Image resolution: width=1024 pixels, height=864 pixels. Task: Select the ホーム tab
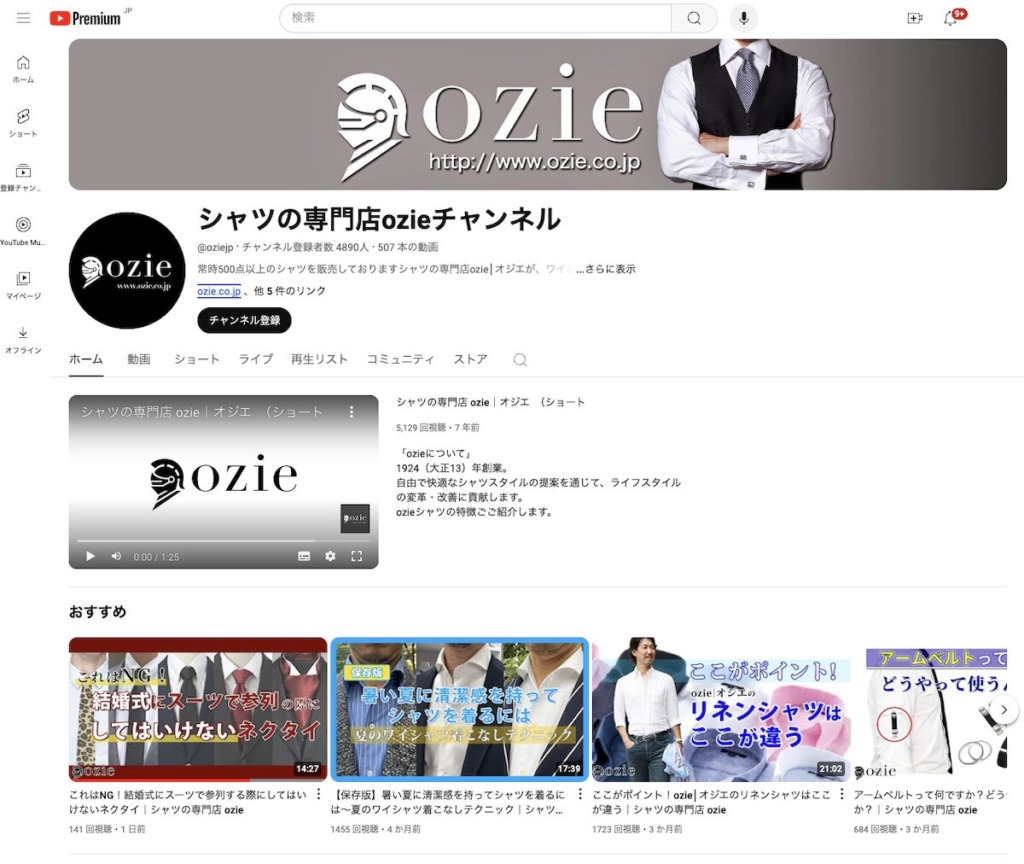click(x=86, y=359)
